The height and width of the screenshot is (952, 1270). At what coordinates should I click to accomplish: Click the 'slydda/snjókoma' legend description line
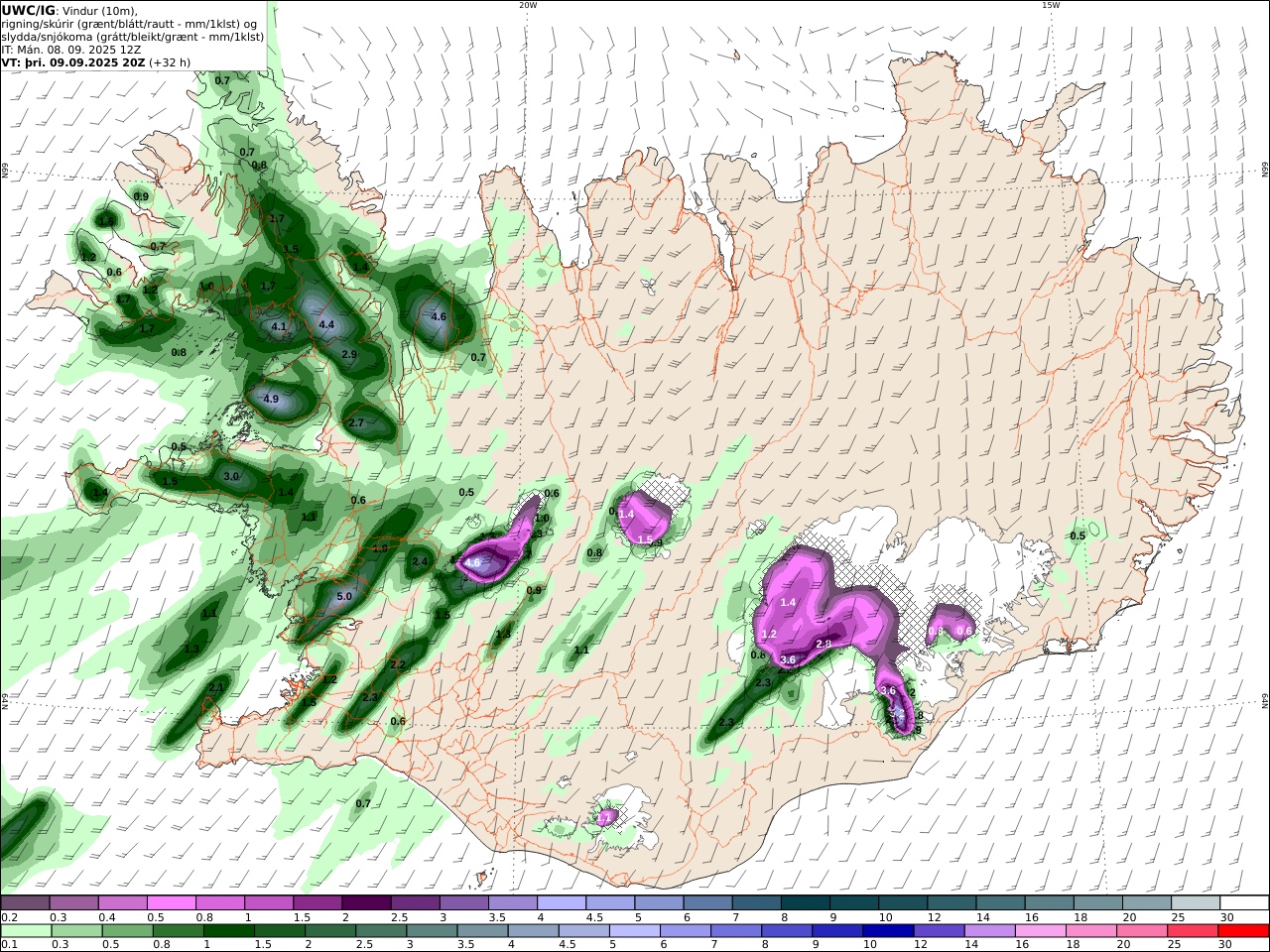click(133, 36)
